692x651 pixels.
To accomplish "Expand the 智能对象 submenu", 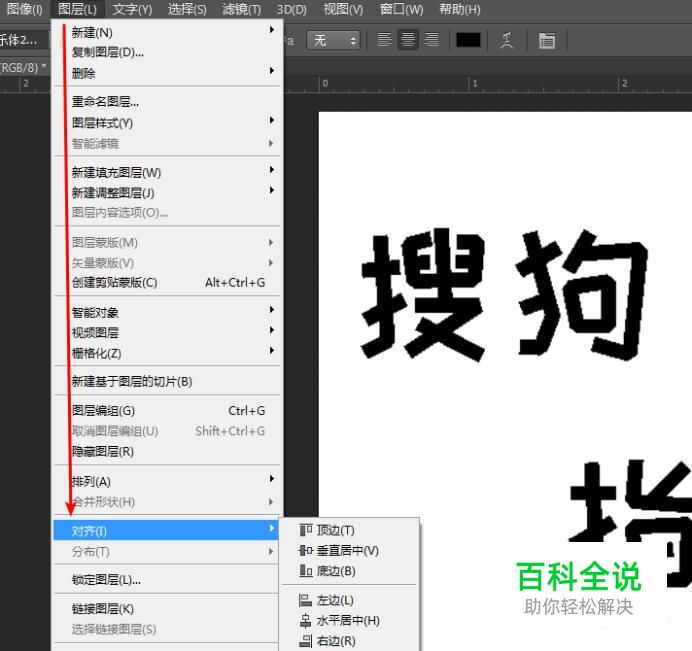I will click(167, 312).
